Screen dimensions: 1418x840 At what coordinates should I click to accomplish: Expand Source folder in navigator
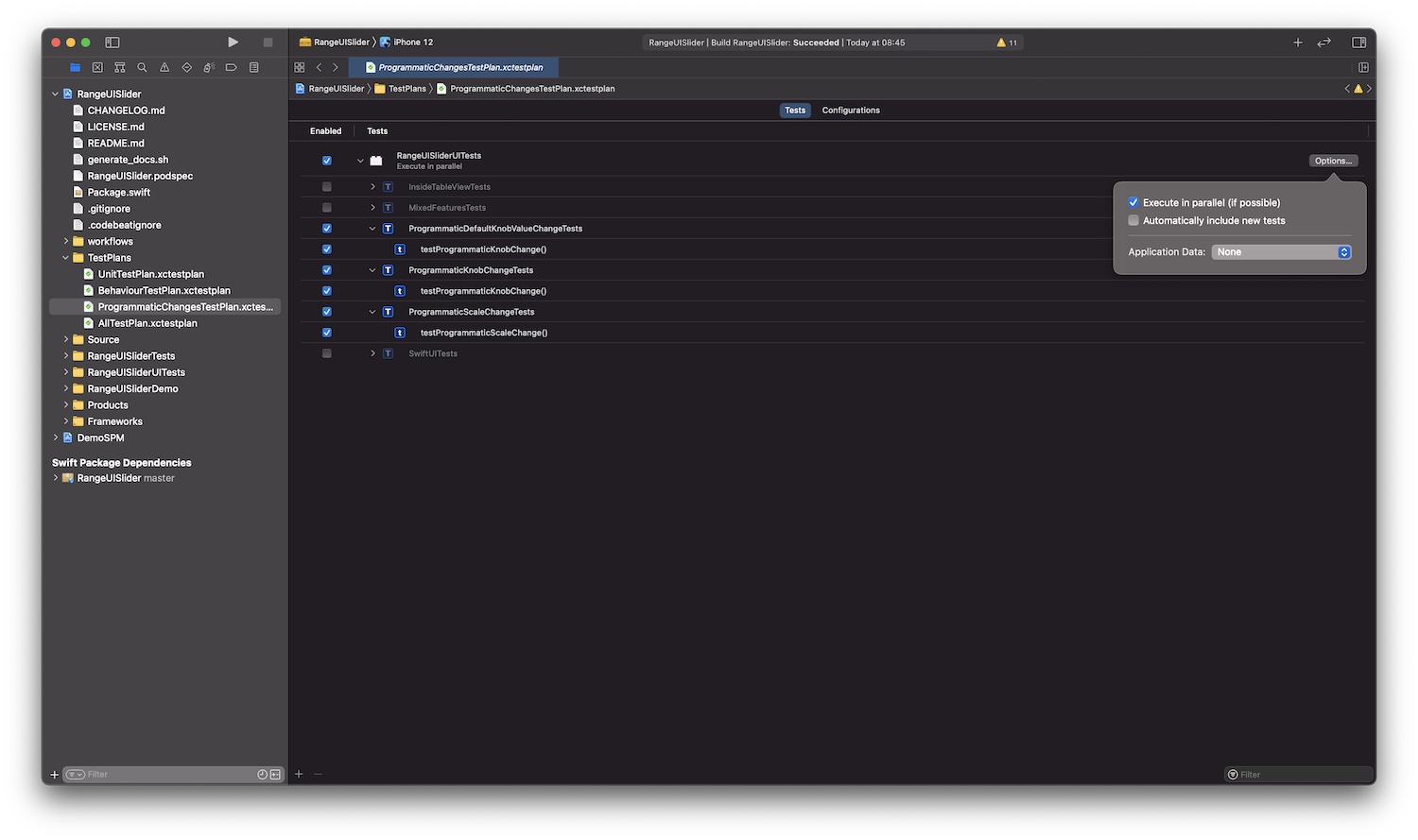(x=65, y=340)
